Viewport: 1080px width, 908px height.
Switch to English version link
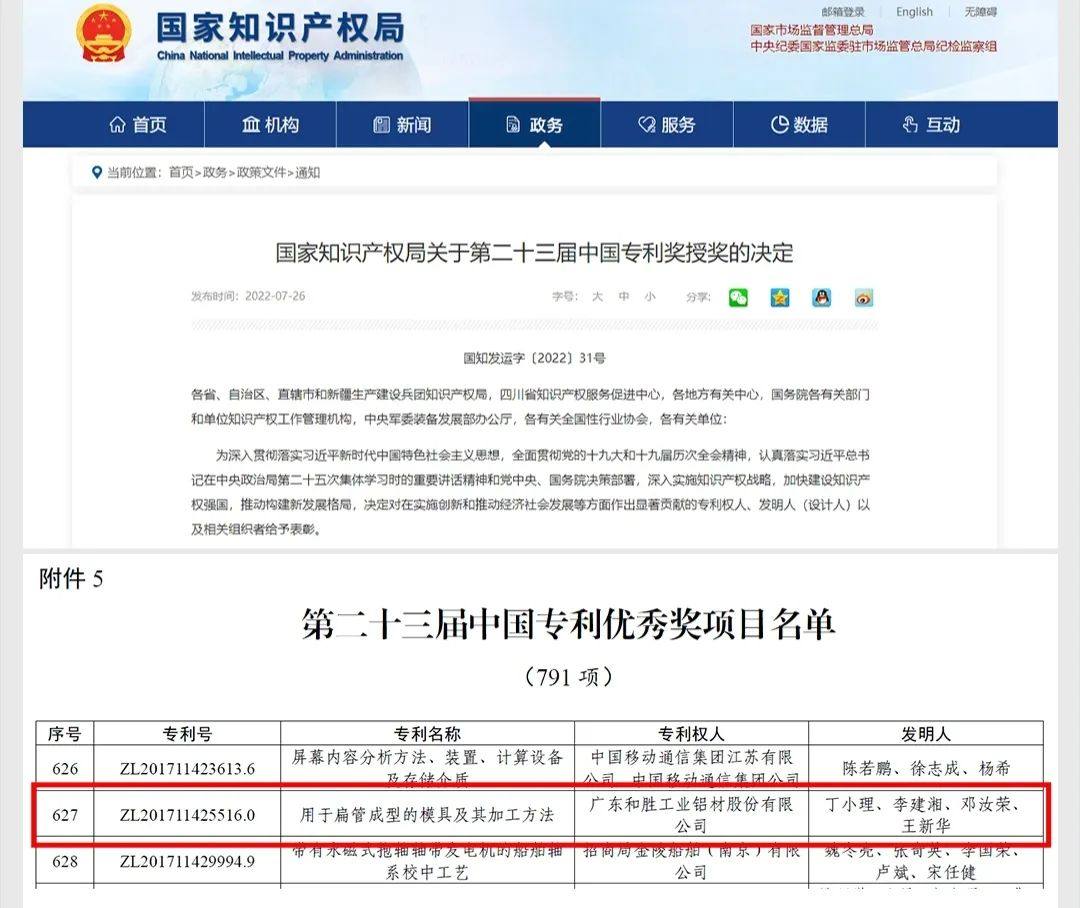click(x=914, y=12)
